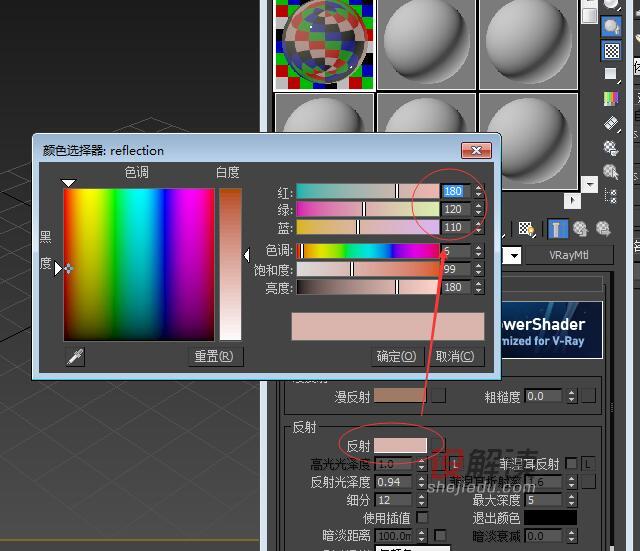Screen dimensions: 640x551
Task: Click the 亮度 value field showing 180
Action: (x=457, y=287)
